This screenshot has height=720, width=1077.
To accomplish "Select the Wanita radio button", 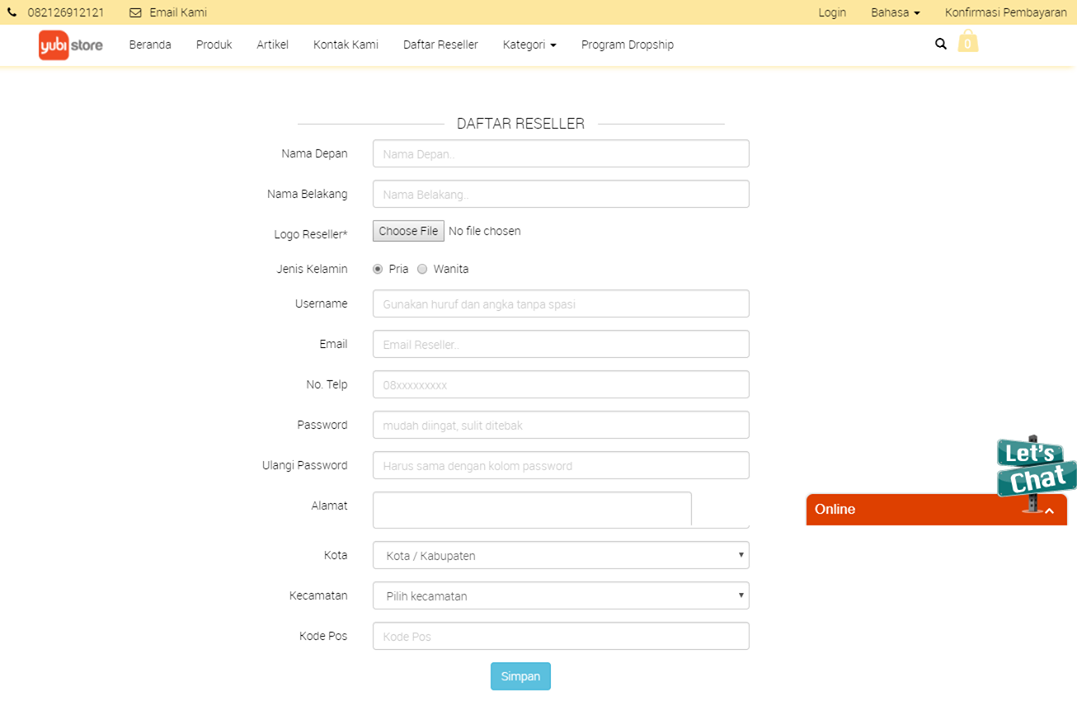I will pyautogui.click(x=422, y=269).
